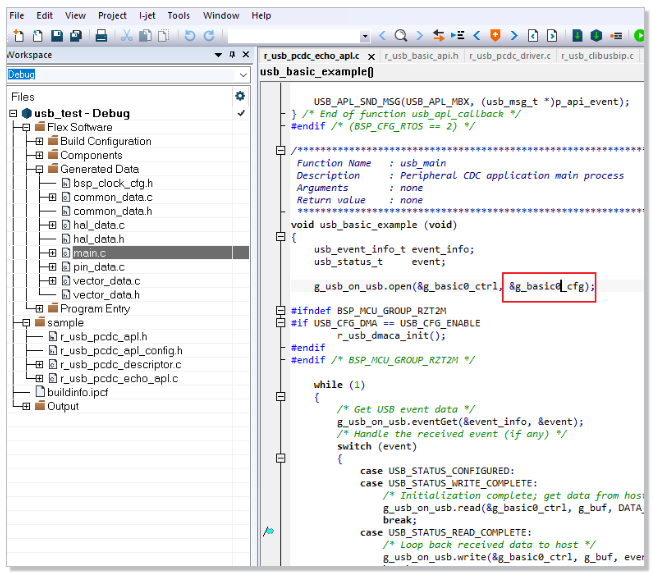The image size is (653, 577).
Task: Select main.c in the file tree
Action: (x=90, y=253)
